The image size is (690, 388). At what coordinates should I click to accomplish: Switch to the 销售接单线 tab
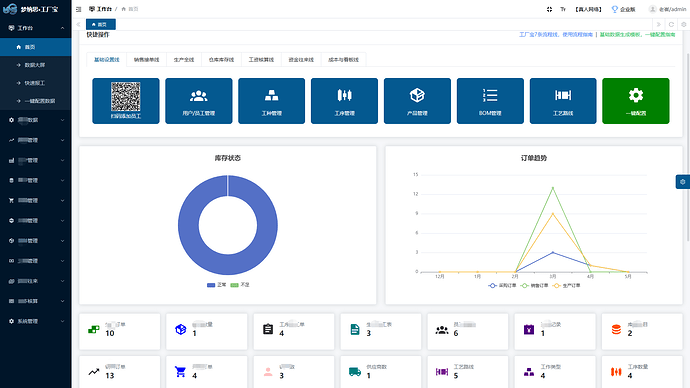[x=147, y=60]
